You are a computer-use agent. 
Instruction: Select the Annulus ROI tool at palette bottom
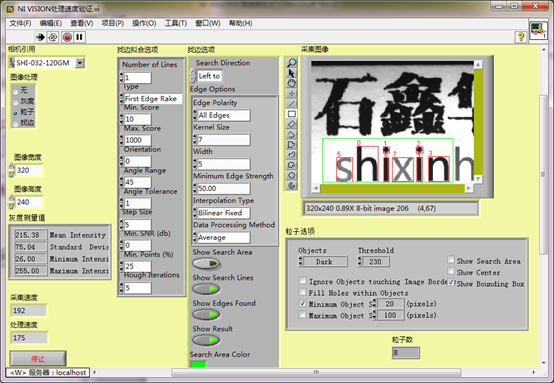[291, 185]
